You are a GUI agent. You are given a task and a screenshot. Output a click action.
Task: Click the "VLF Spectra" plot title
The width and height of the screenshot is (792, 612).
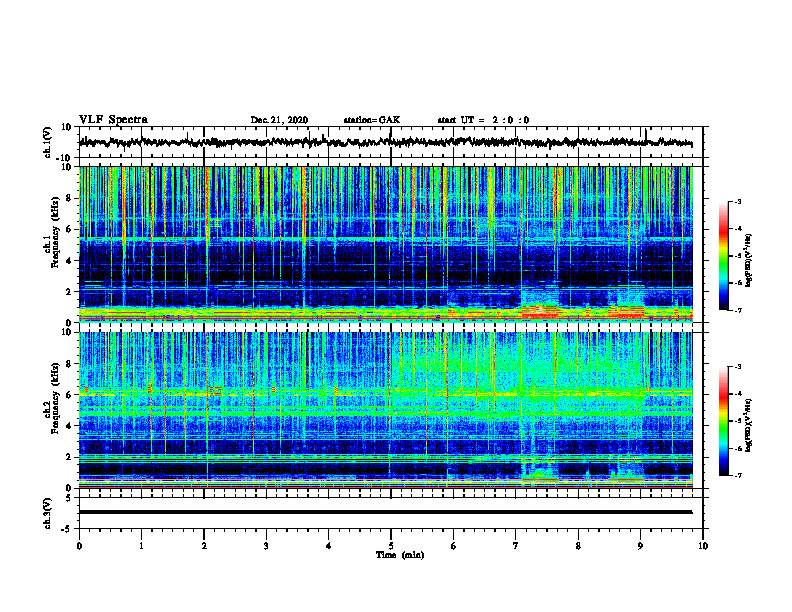point(113,120)
